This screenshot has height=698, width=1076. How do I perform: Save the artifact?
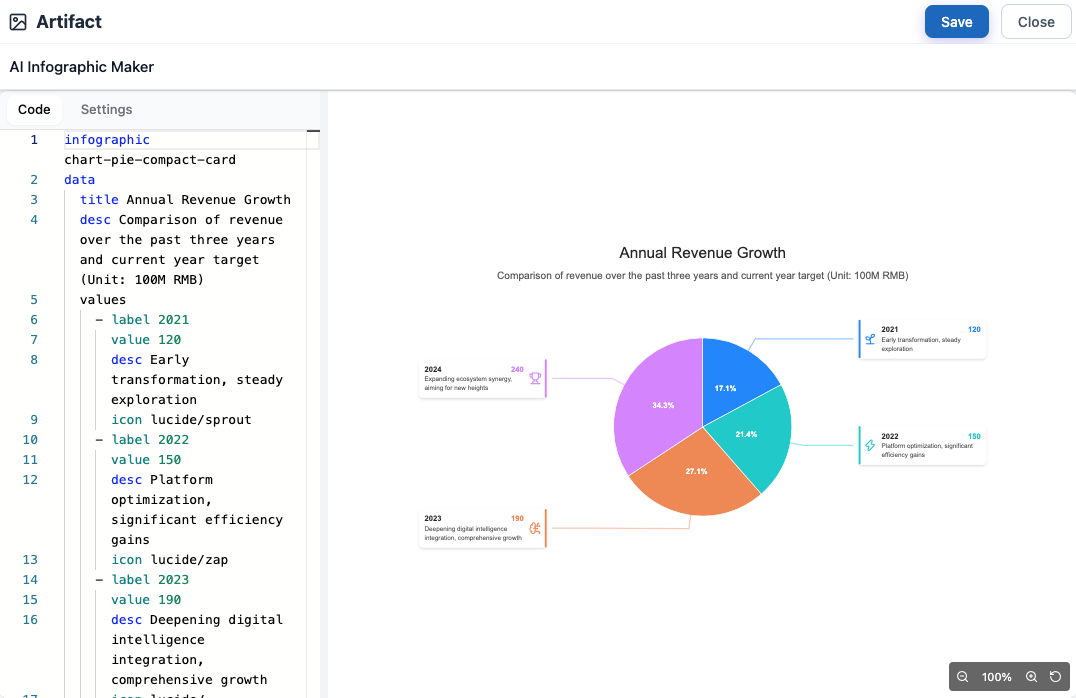click(957, 22)
